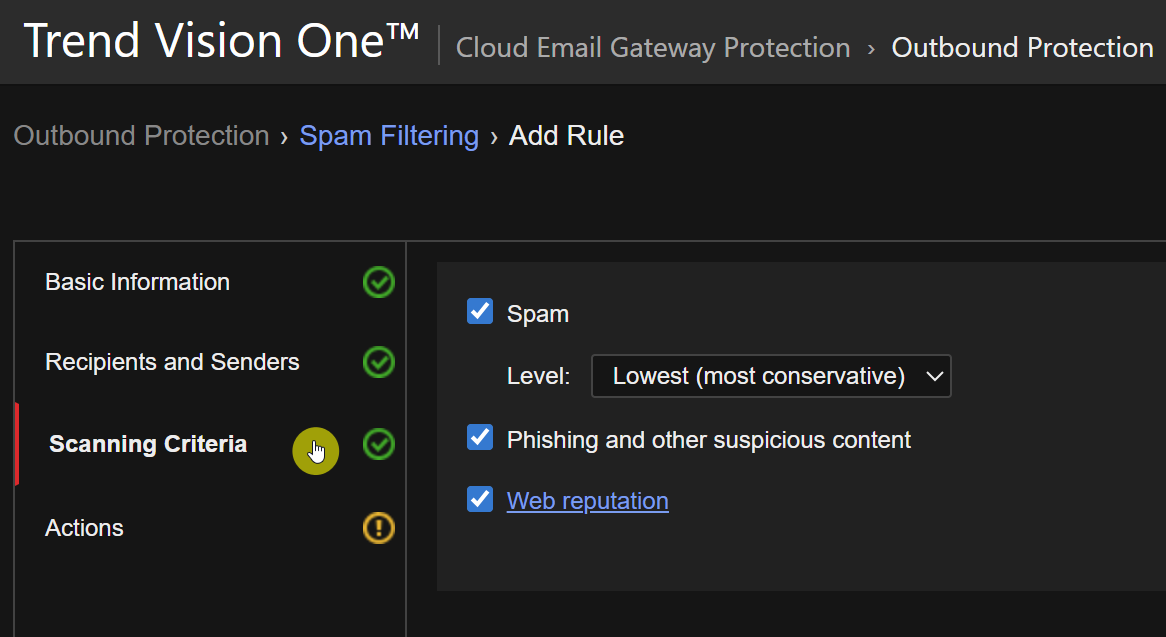1166x637 pixels.
Task: Click the Add Rule breadcrumb text
Action: pos(566,136)
